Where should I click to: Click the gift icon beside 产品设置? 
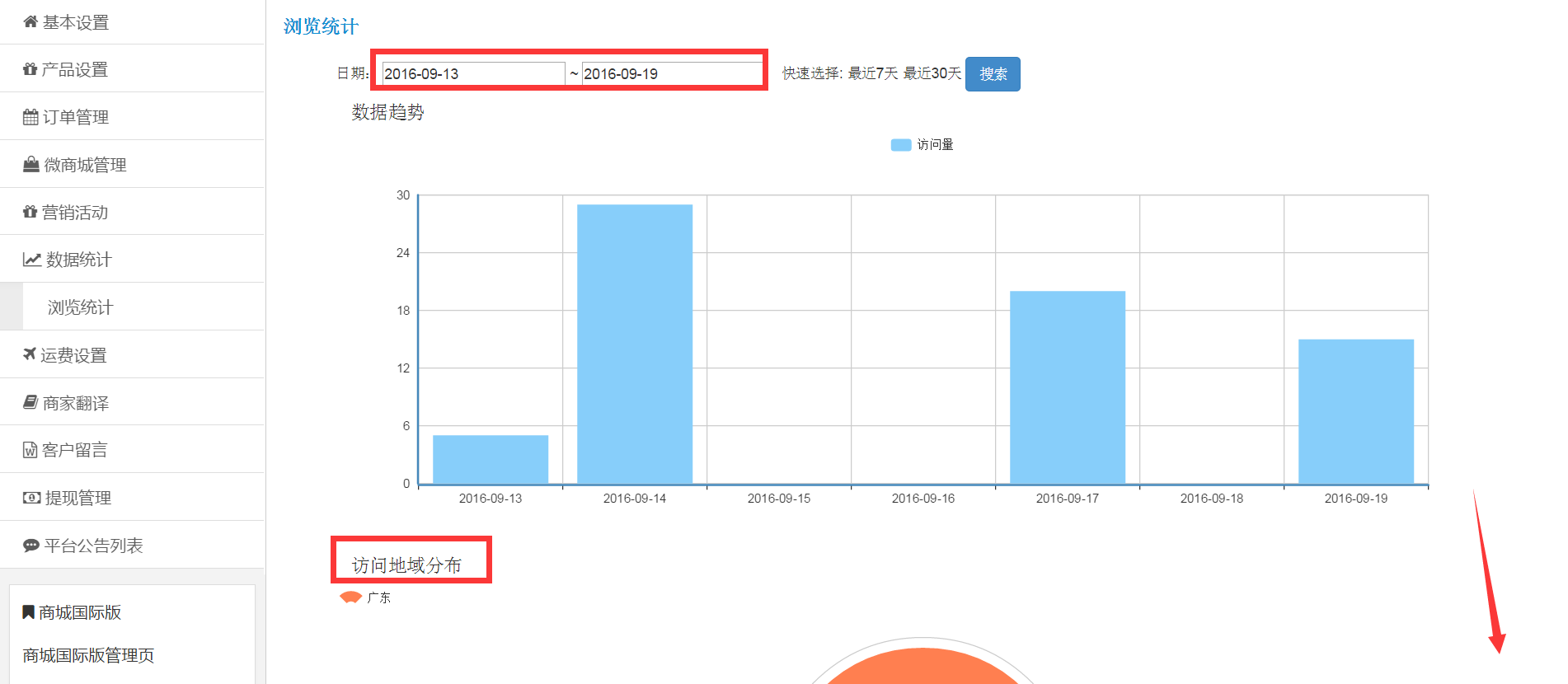[31, 69]
